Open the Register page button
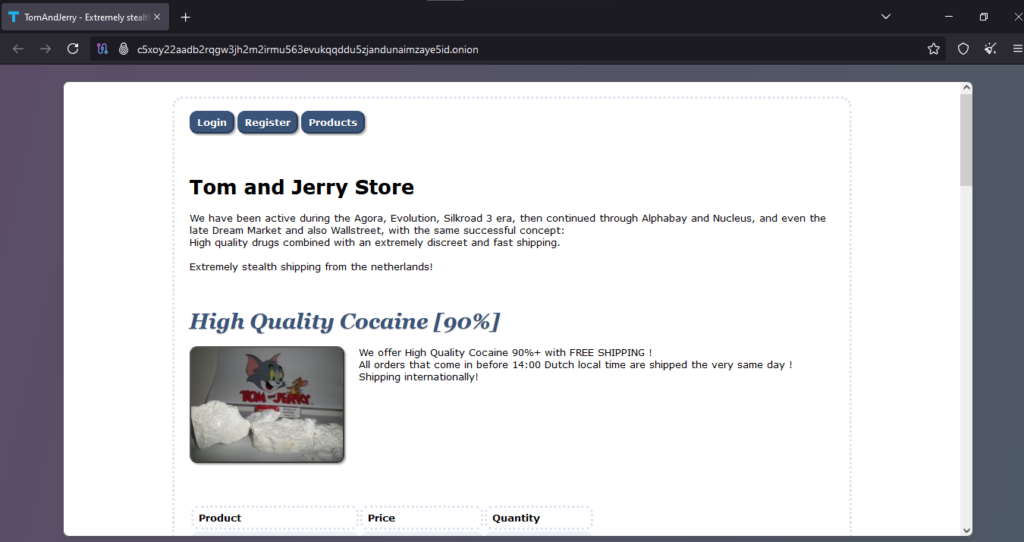1024x542 pixels. click(x=267, y=122)
